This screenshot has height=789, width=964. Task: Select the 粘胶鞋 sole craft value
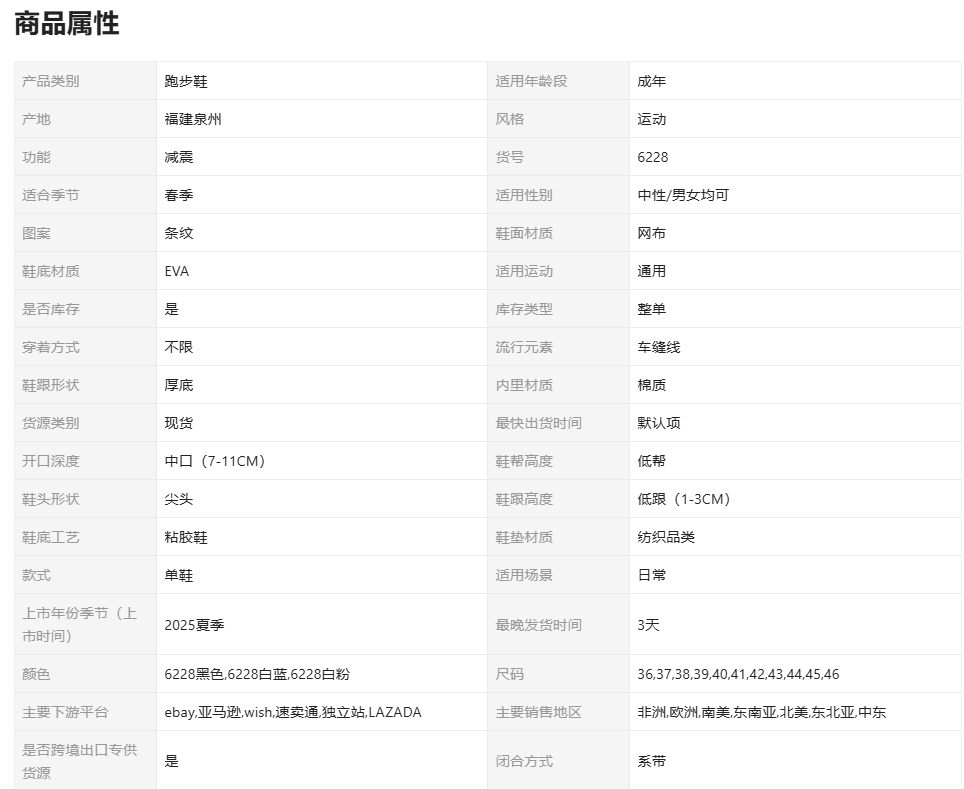pyautogui.click(x=186, y=537)
